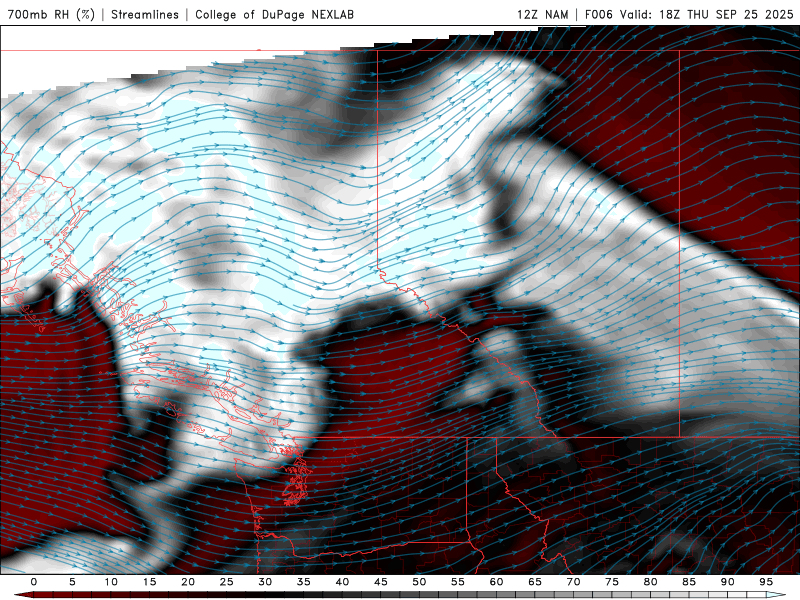Viewport: 800px width, 600px height.
Task: Click the "20" humidity scale label
Action: point(188,582)
